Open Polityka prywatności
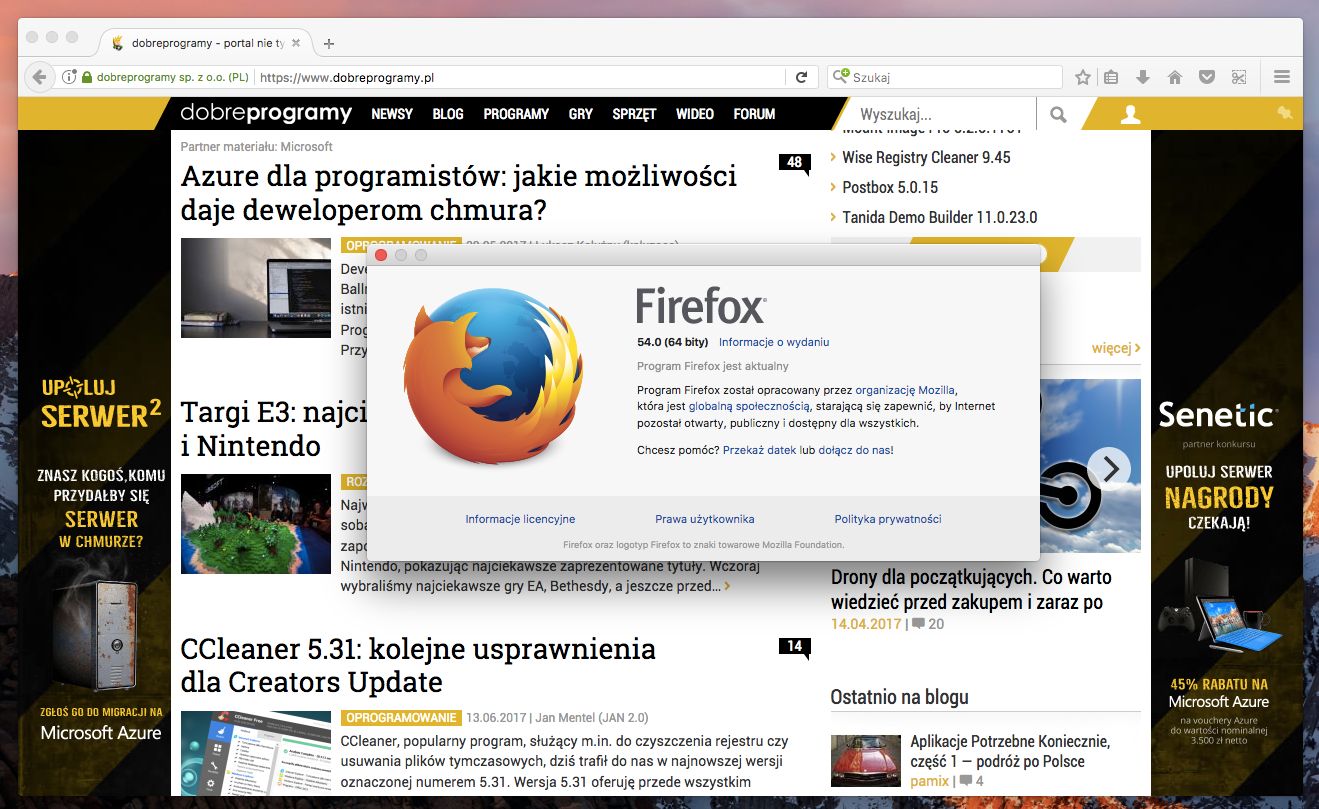This screenshot has width=1319, height=809. (x=888, y=519)
